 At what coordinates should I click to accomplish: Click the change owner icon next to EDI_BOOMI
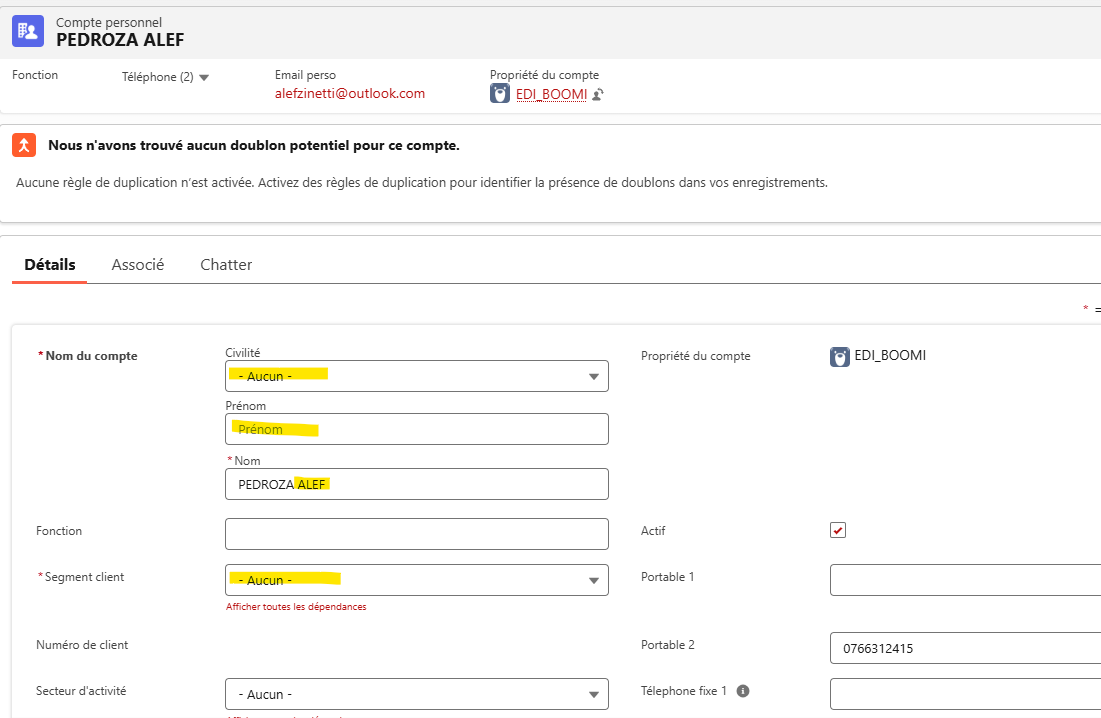(598, 94)
